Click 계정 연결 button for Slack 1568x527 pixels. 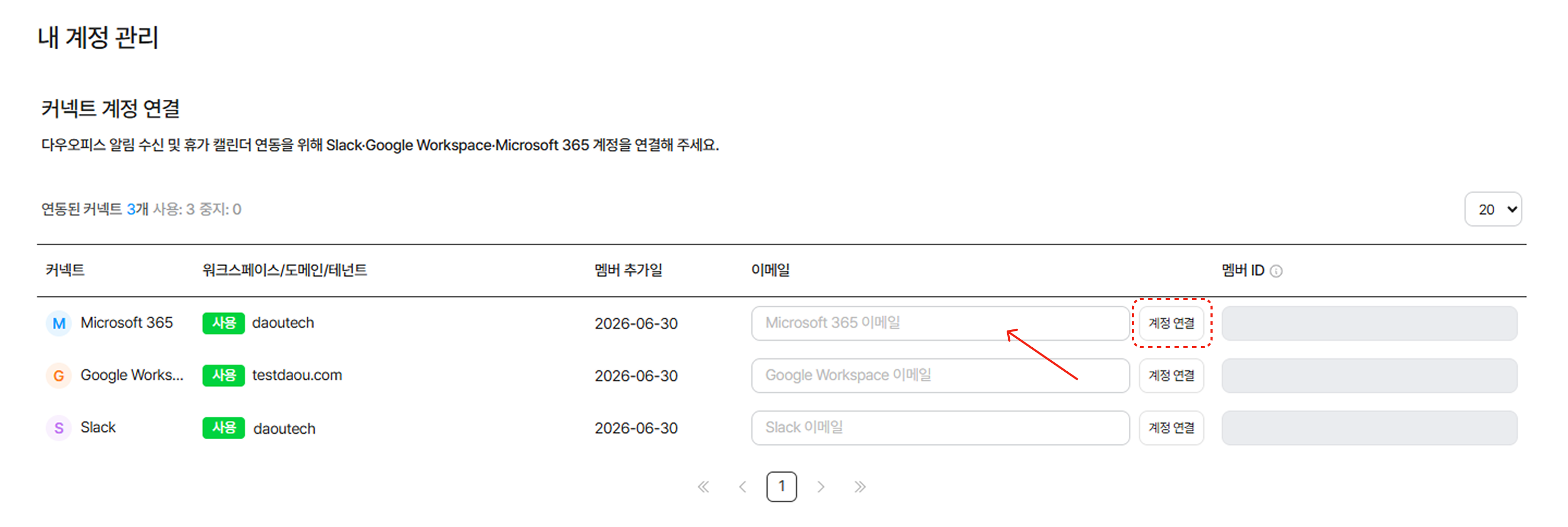coord(1171,428)
